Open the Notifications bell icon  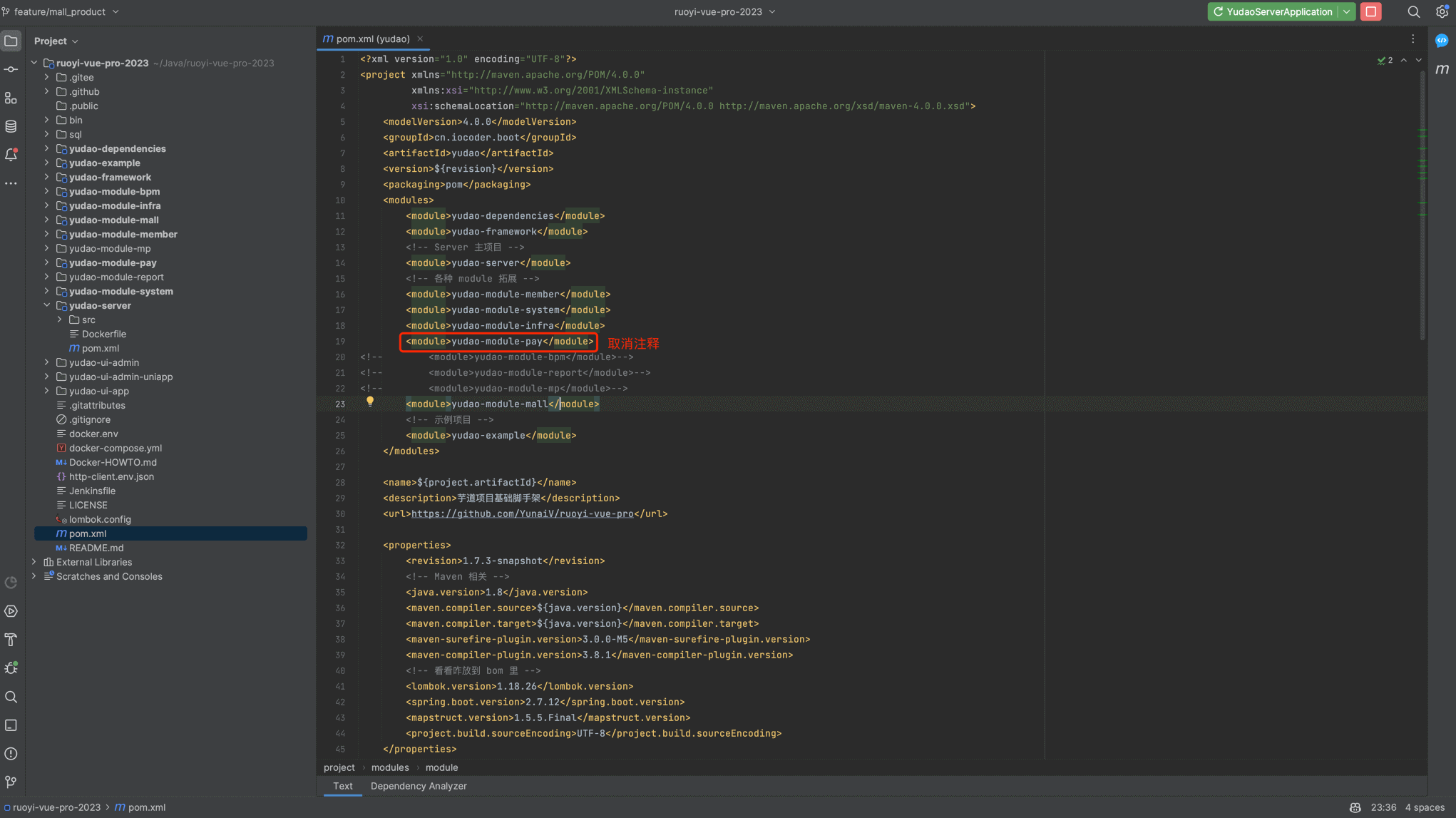click(x=11, y=155)
